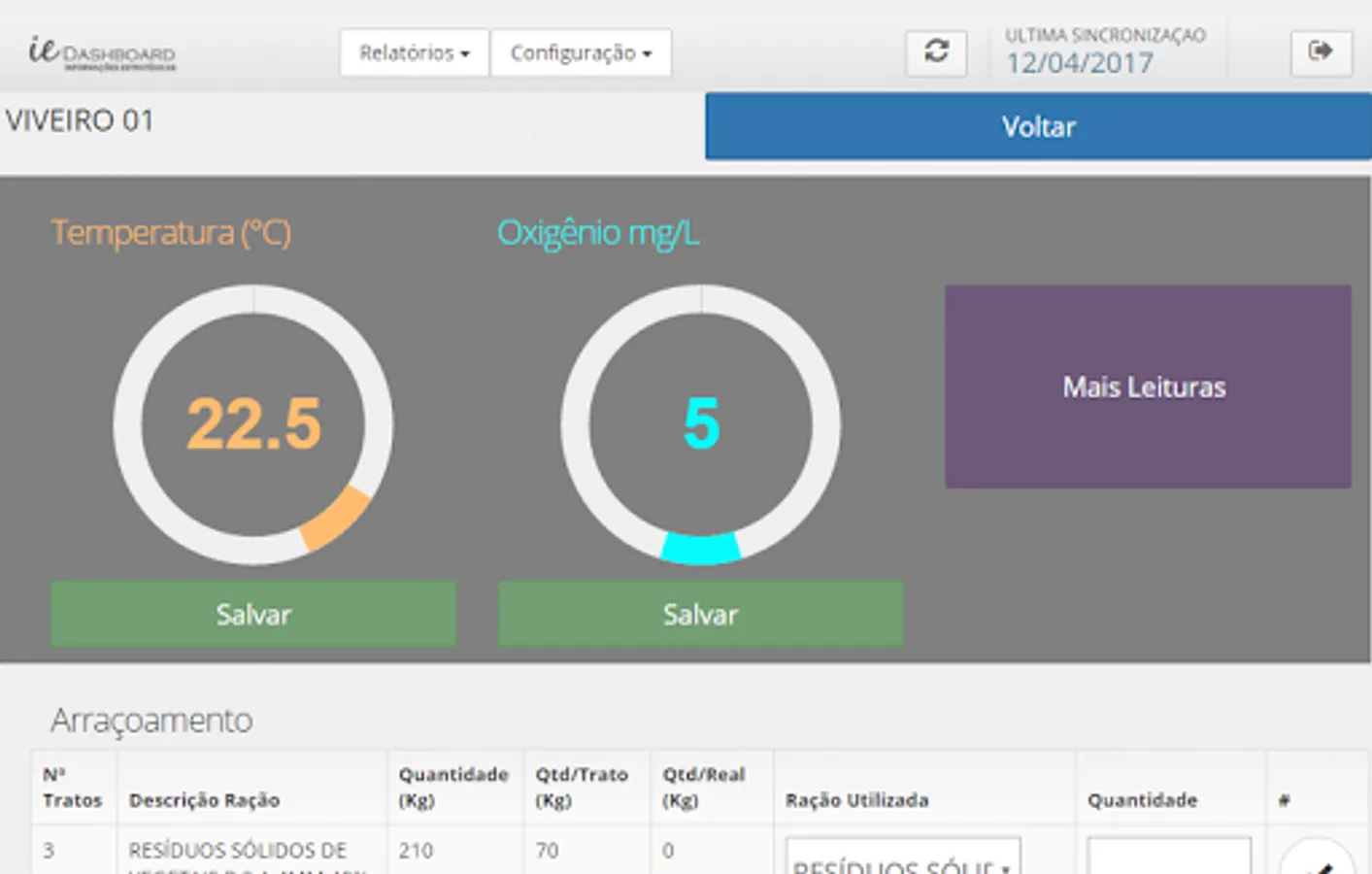The image size is (1372, 874).
Task: Click the 22.5 temperature value
Action: [253, 424]
